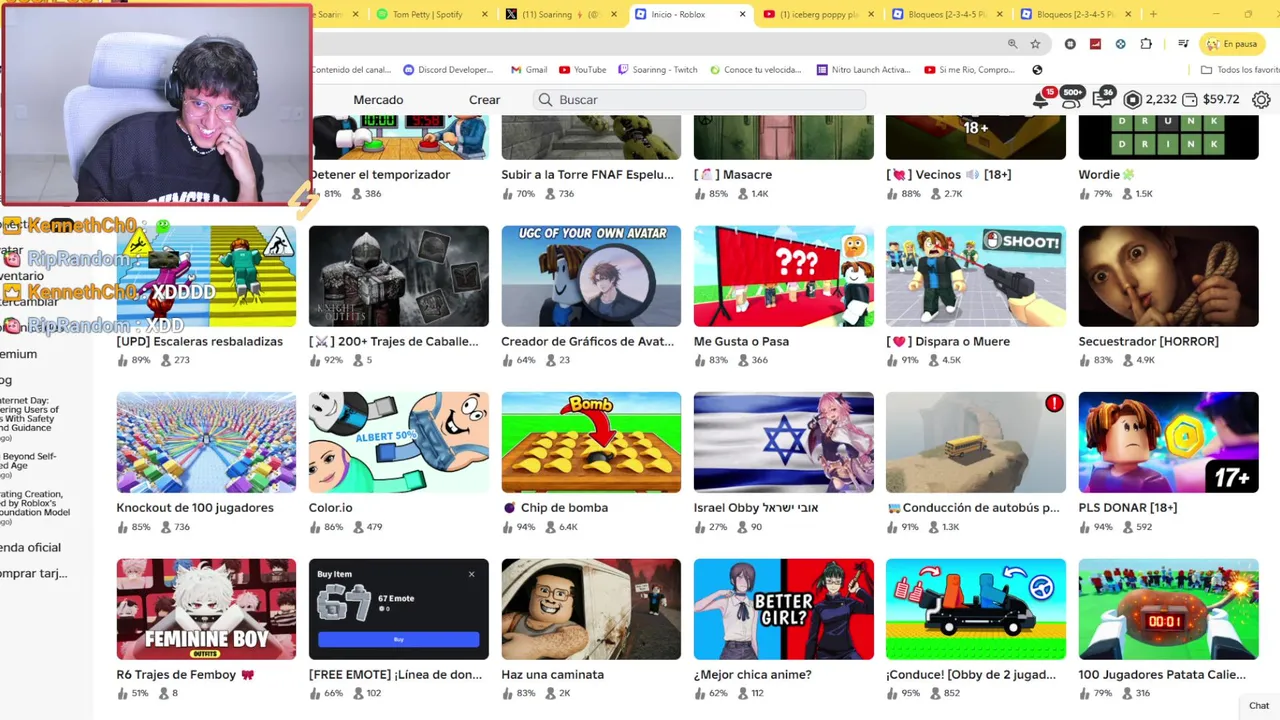Open the Secuestrador HORROR thumbnail
1280x720 pixels.
coord(1168,276)
